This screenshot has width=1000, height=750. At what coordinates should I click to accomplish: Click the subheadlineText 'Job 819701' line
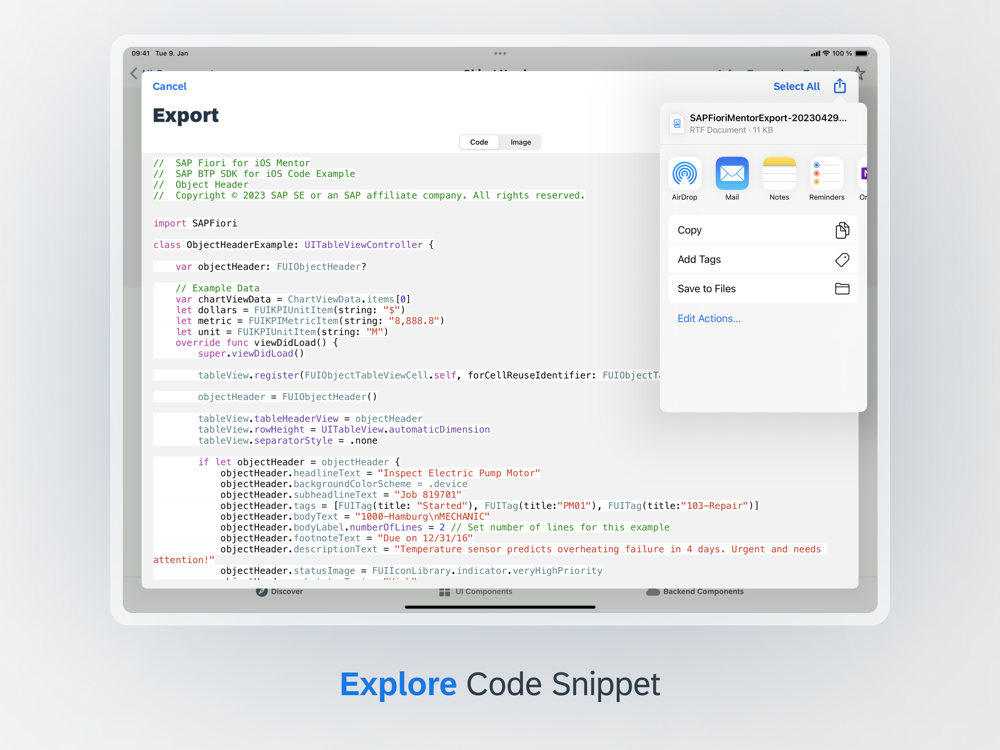coord(341,495)
